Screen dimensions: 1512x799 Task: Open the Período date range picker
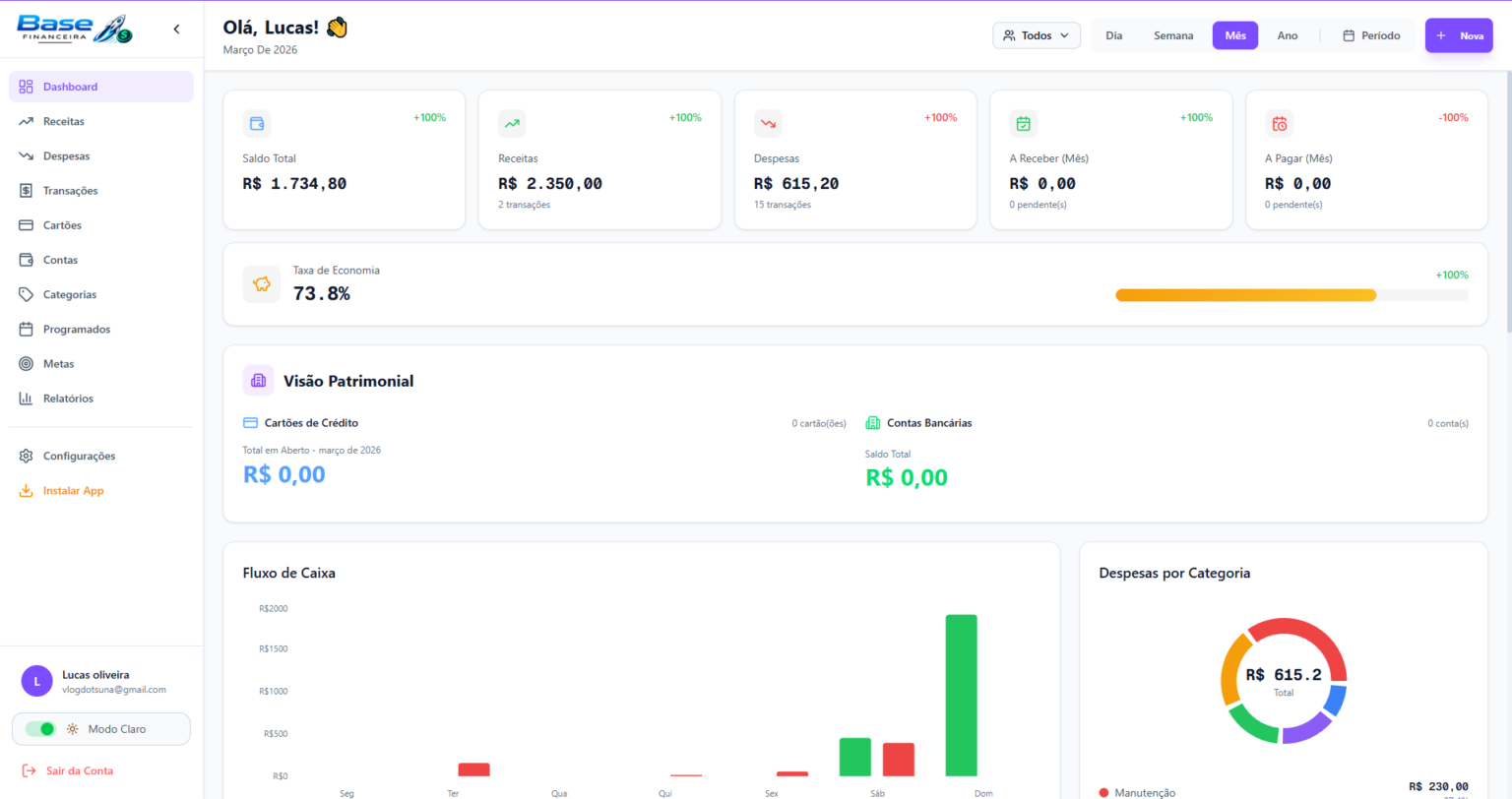click(x=1371, y=35)
